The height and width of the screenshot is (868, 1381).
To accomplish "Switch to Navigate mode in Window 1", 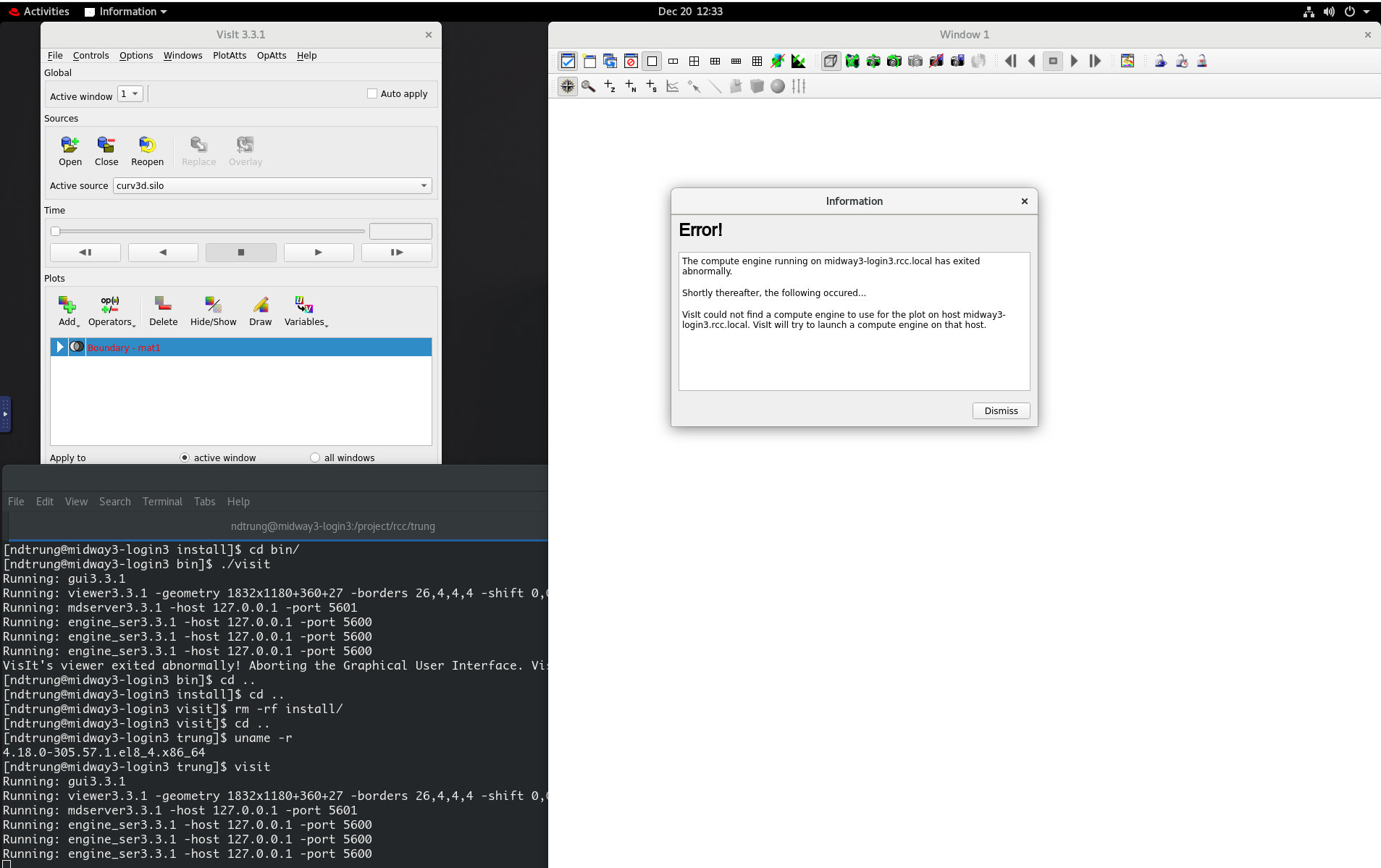I will pyautogui.click(x=567, y=86).
